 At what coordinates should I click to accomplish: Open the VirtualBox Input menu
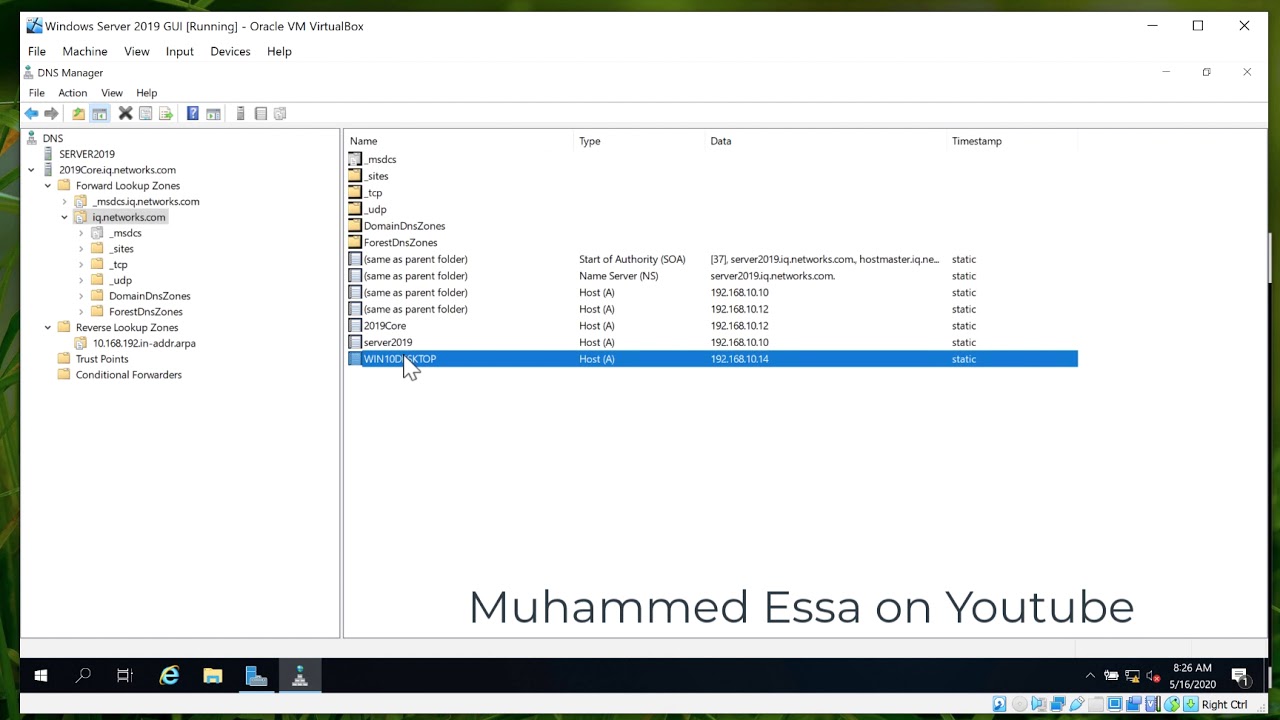pos(180,51)
